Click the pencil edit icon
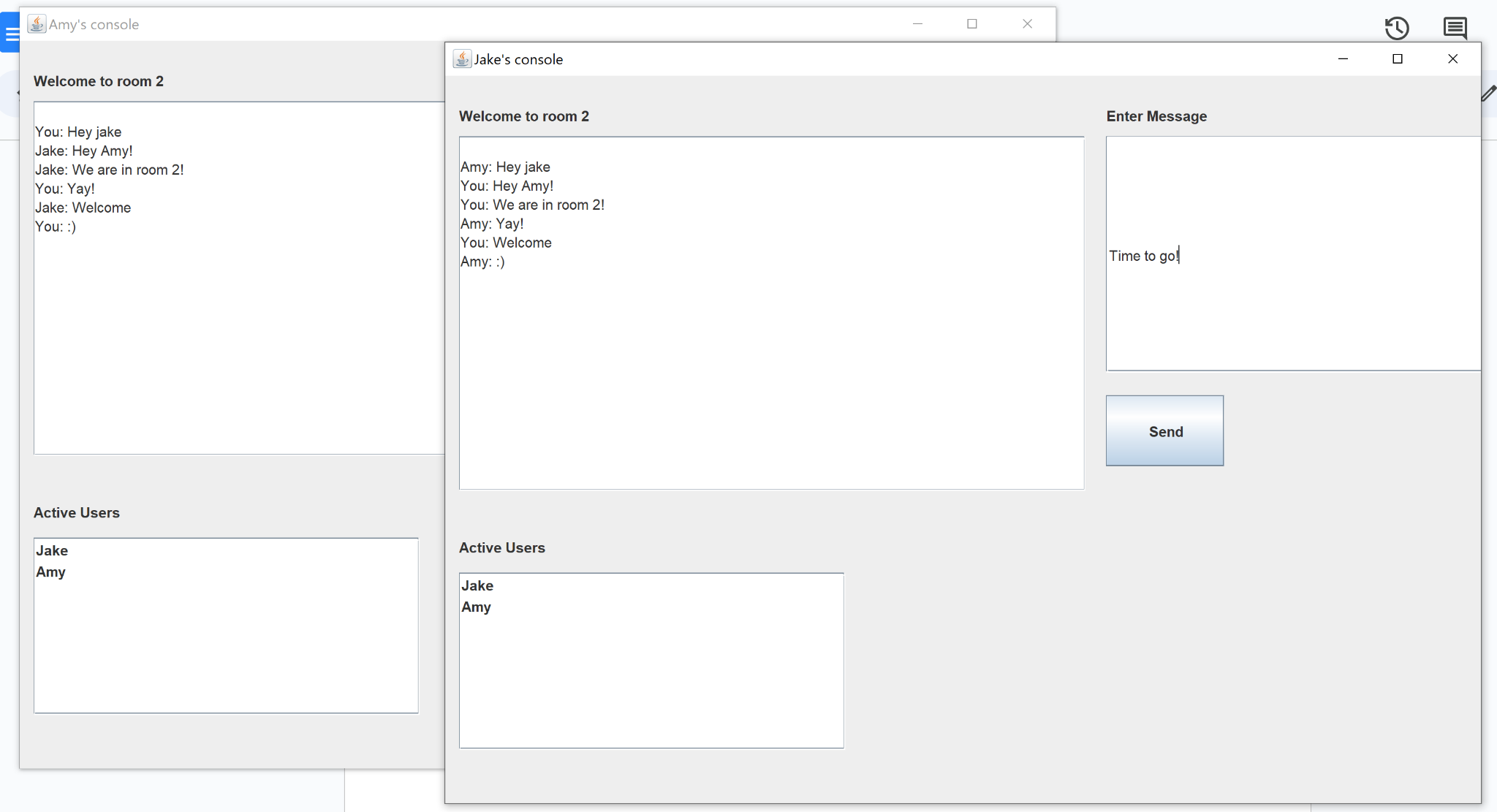This screenshot has height=812, width=1497. (1489, 94)
